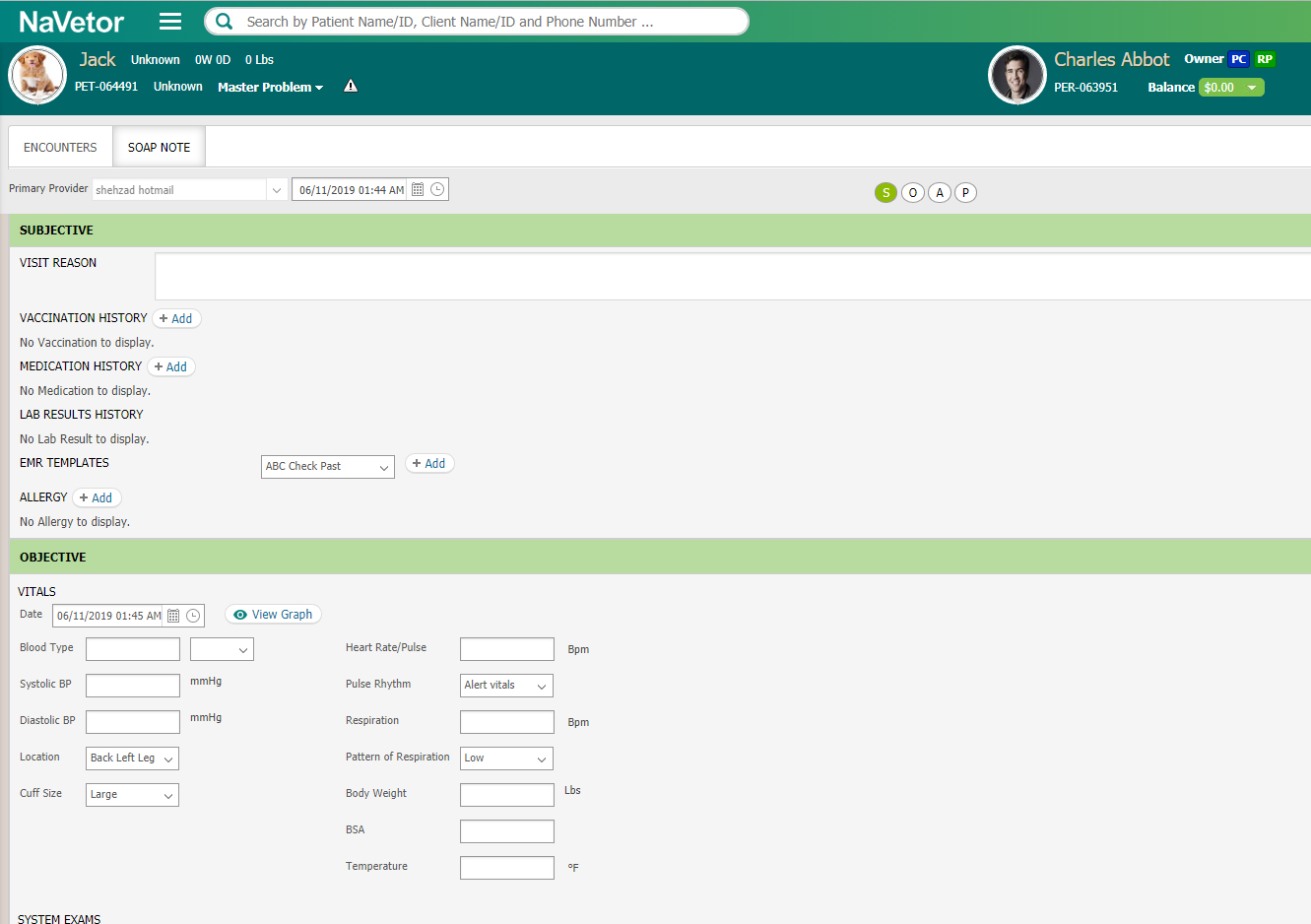Click the Body Weight input field
Image resolution: width=1311 pixels, height=924 pixels.
tap(507, 795)
